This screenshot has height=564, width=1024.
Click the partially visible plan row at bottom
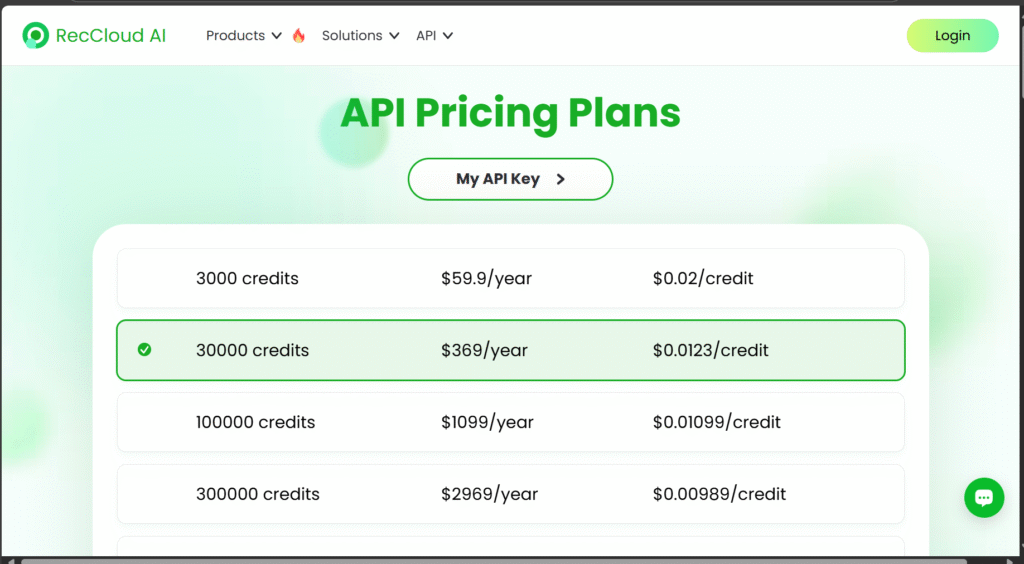510,546
